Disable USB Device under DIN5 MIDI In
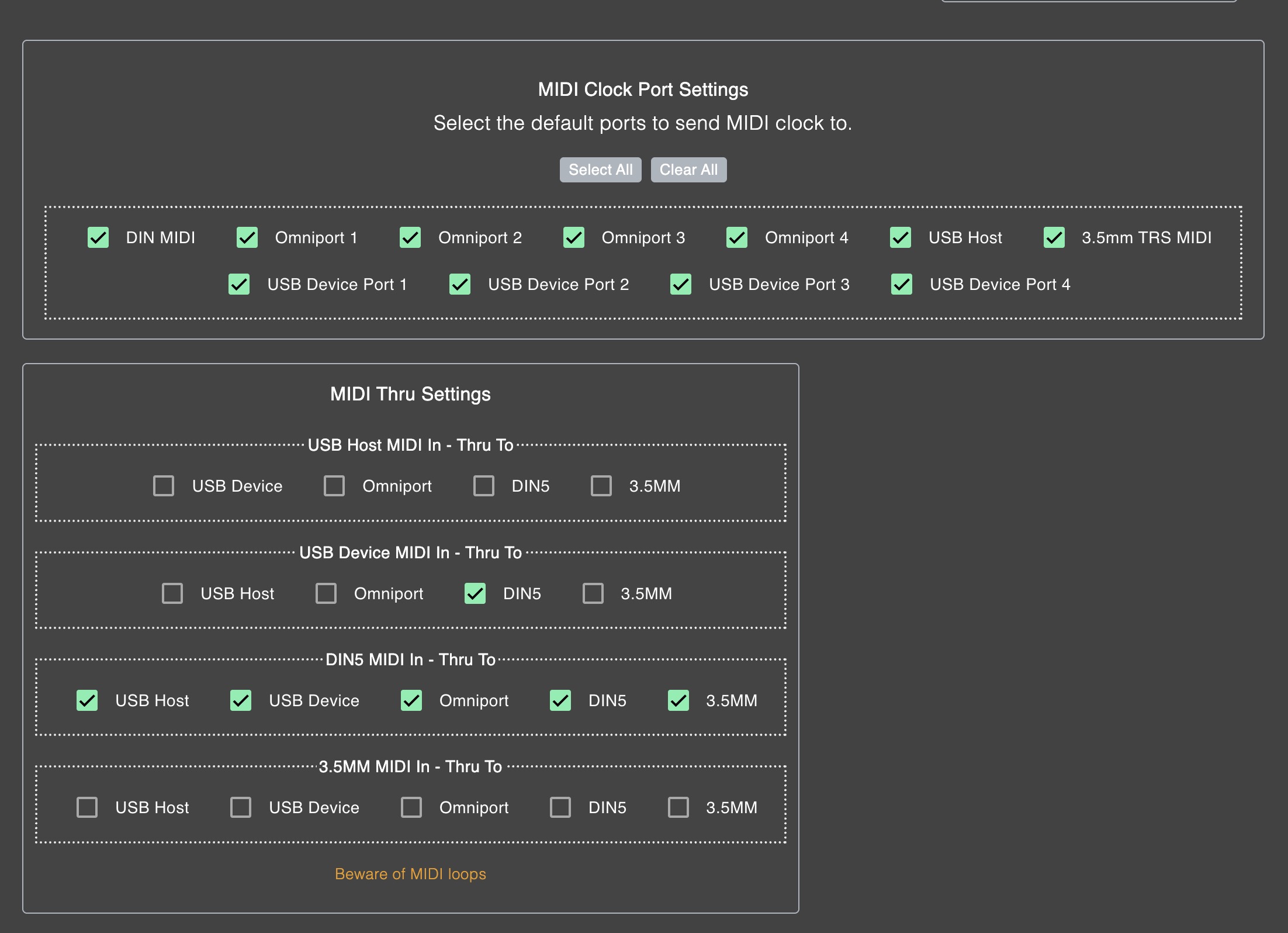1288x933 pixels. tap(241, 700)
